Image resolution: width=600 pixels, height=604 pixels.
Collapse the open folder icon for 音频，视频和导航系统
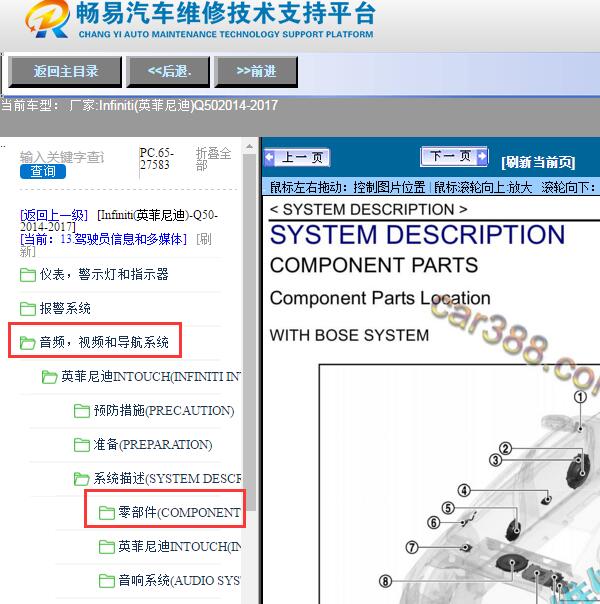[x=28, y=342]
